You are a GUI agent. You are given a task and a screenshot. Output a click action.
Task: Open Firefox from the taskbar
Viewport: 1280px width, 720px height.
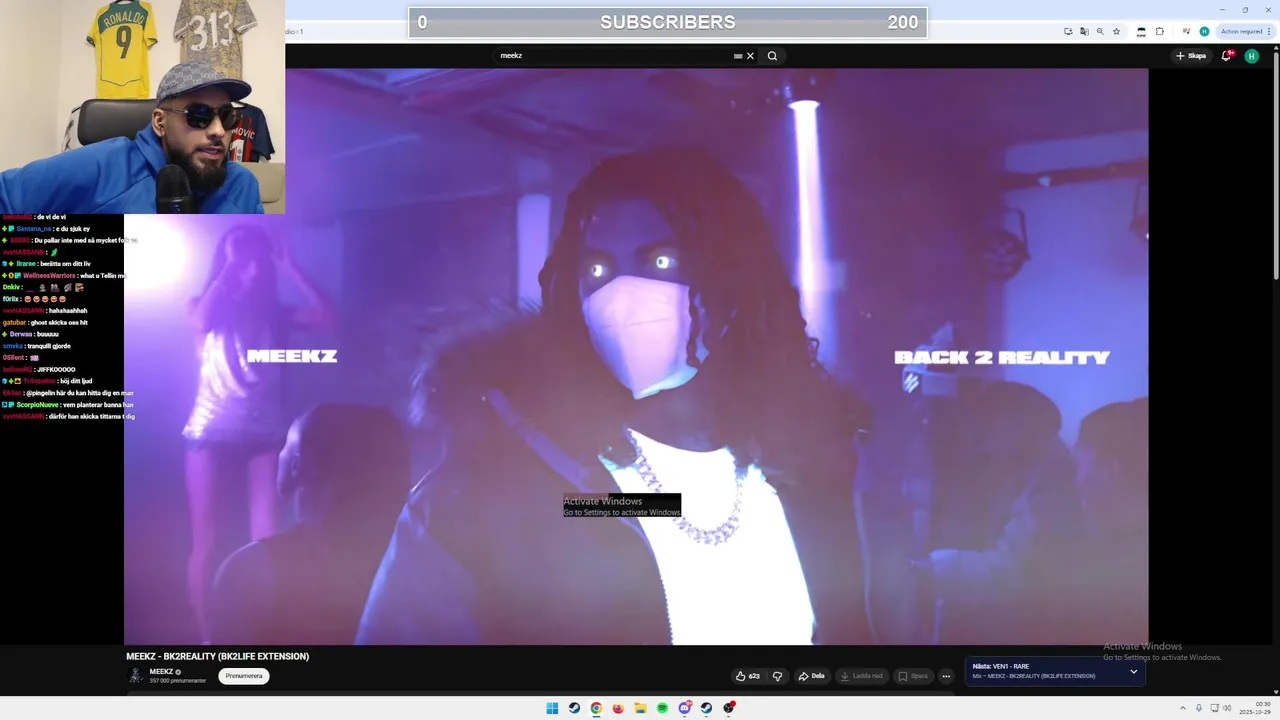pos(618,708)
